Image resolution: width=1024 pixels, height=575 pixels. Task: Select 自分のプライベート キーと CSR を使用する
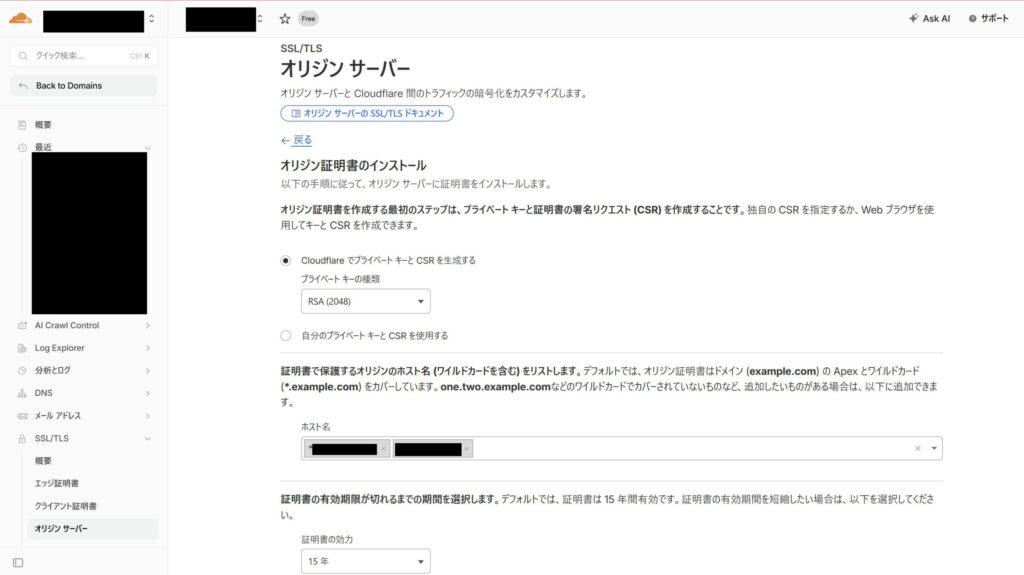click(285, 336)
